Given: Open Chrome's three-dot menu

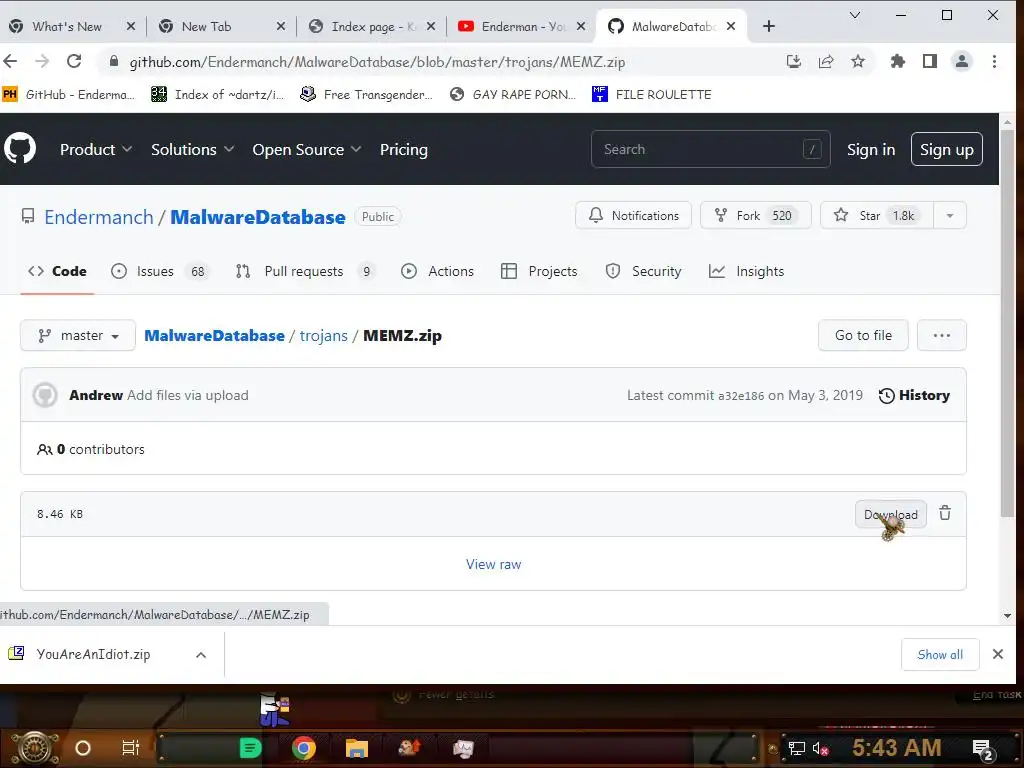Looking at the screenshot, I should click(x=994, y=61).
